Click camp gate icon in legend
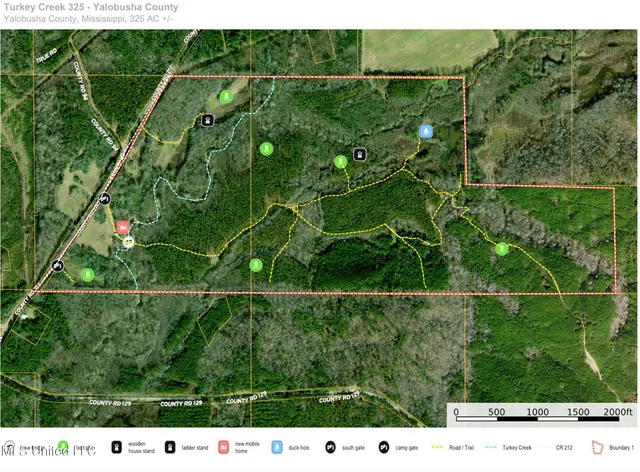This screenshot has width=640, height=472. click(x=384, y=448)
